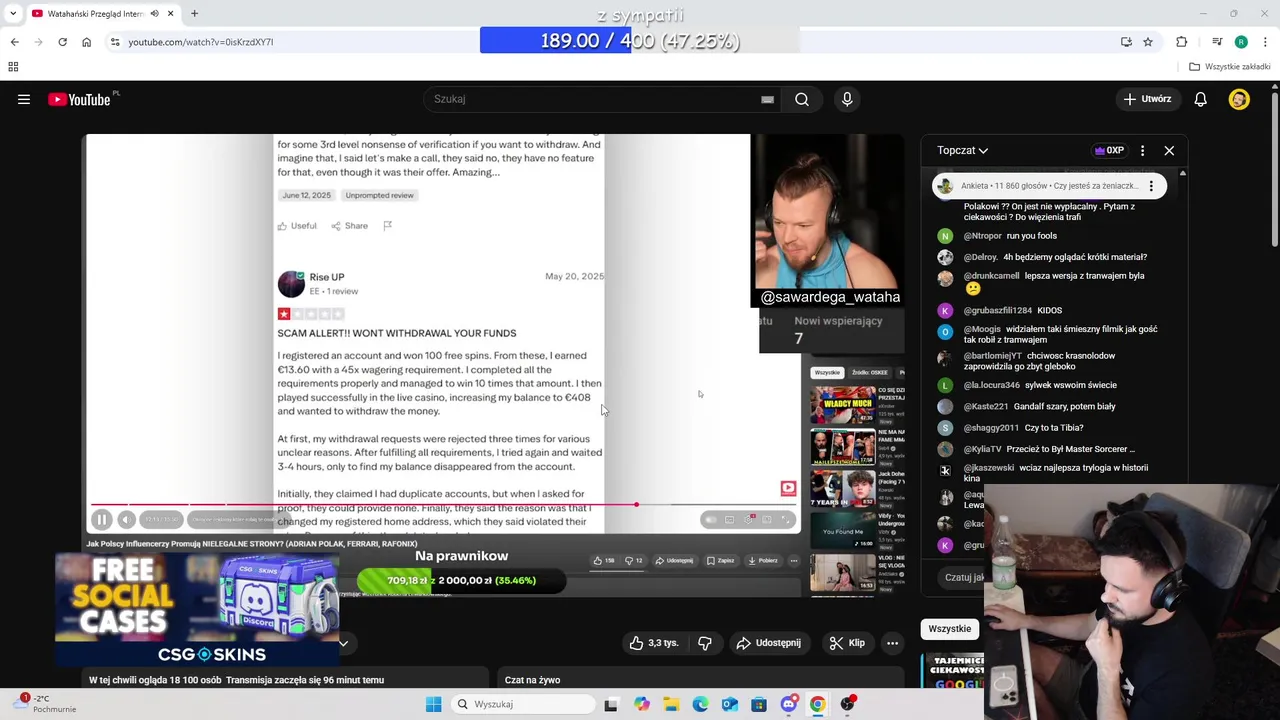Open Chrome media controls icon
Screen dimensions: 1280x720
1217,42
